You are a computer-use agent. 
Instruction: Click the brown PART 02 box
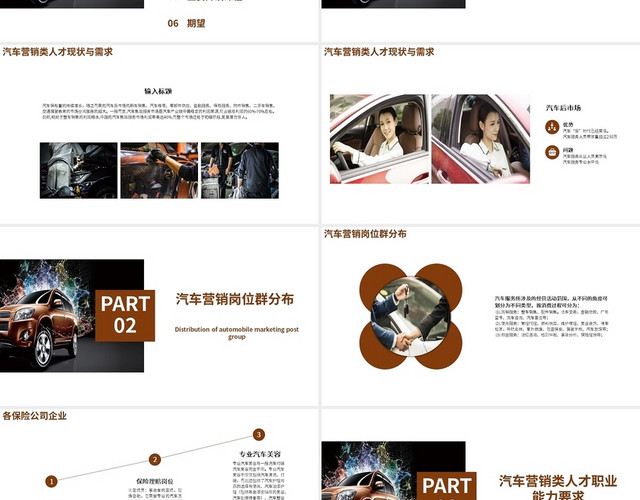click(x=125, y=316)
